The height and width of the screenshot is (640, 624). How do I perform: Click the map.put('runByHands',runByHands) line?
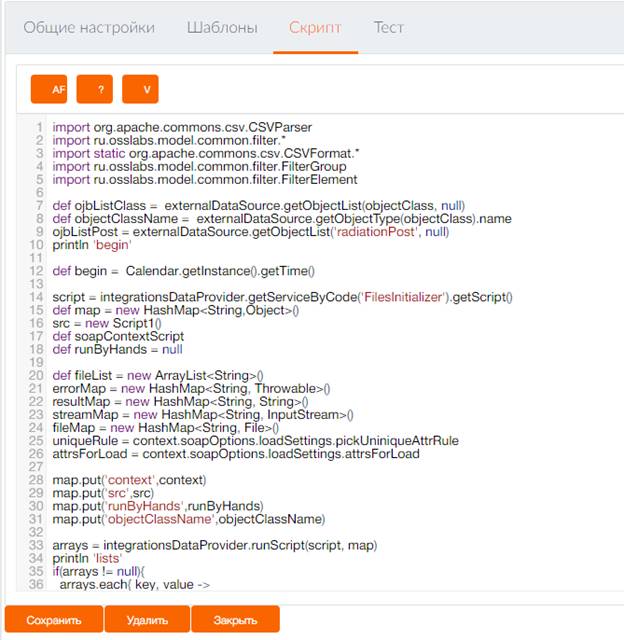pyautogui.click(x=158, y=506)
